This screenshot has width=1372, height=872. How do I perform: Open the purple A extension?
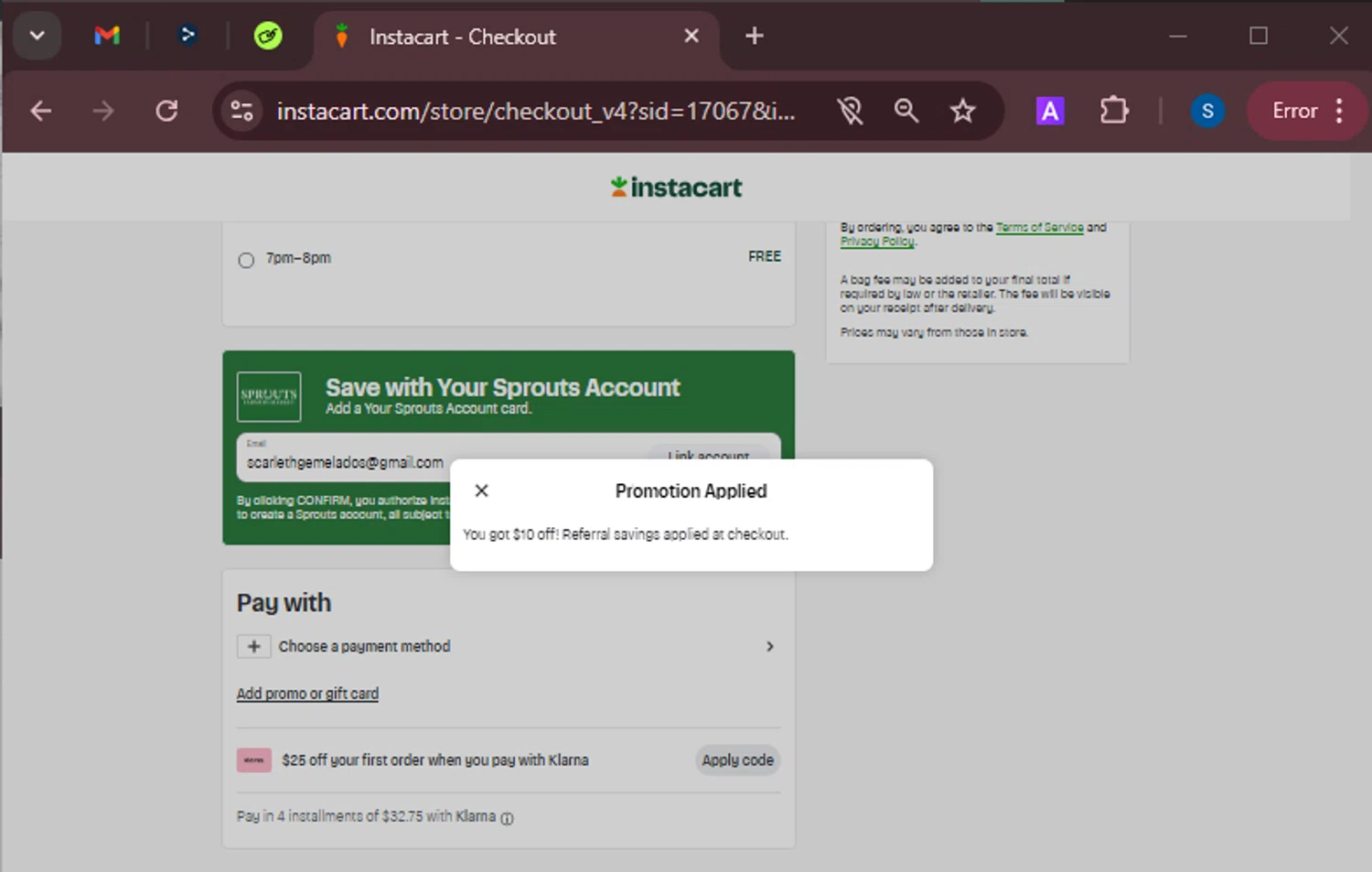click(x=1050, y=111)
